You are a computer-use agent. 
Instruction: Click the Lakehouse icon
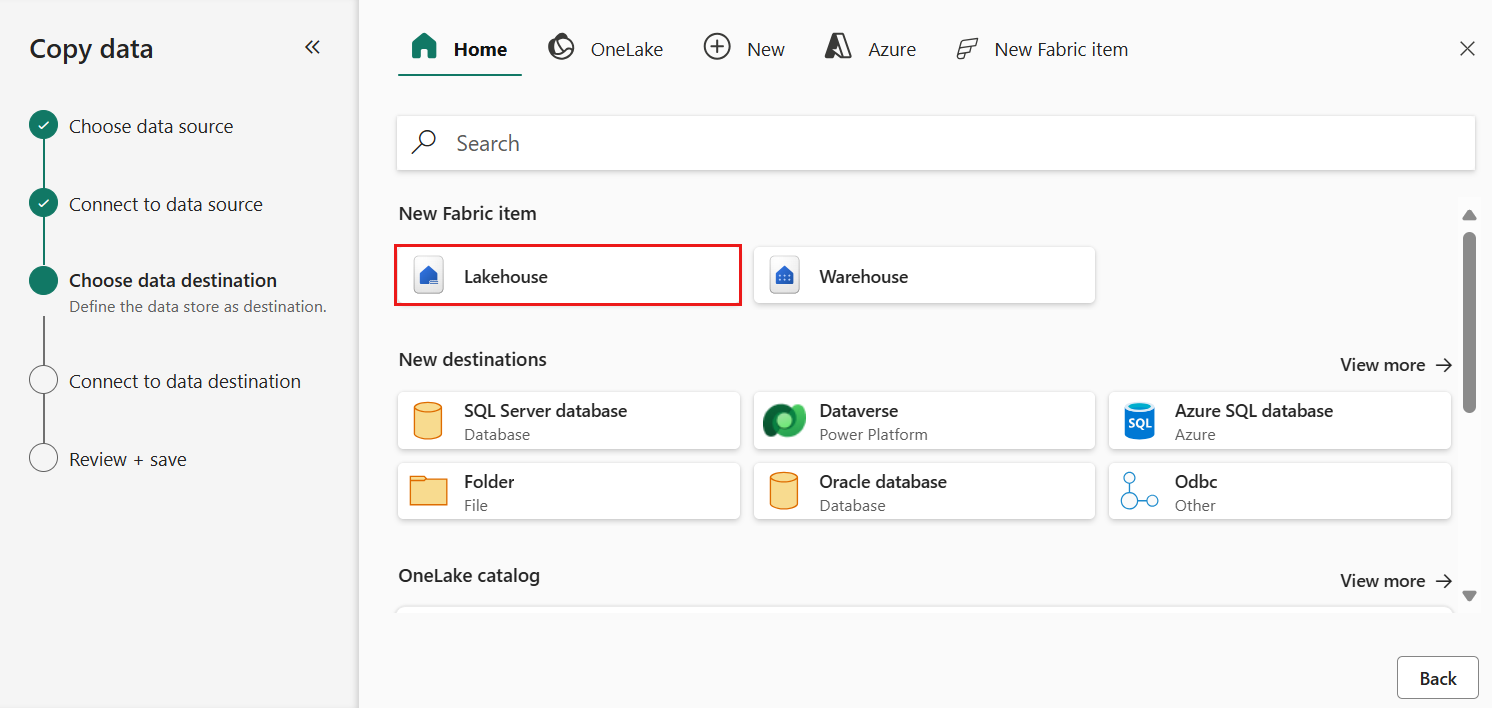pyautogui.click(x=429, y=276)
